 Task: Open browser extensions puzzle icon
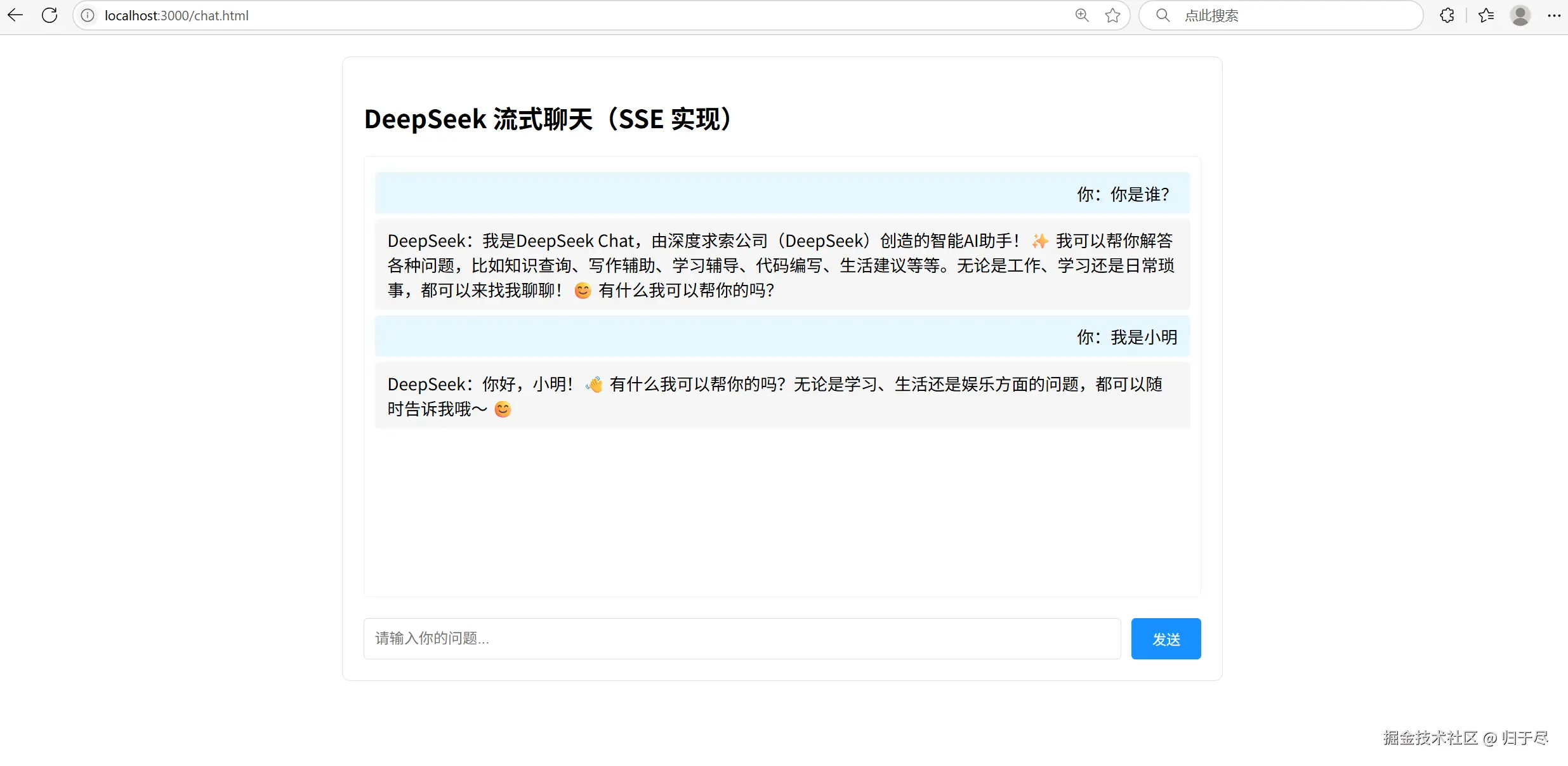[x=1447, y=15]
